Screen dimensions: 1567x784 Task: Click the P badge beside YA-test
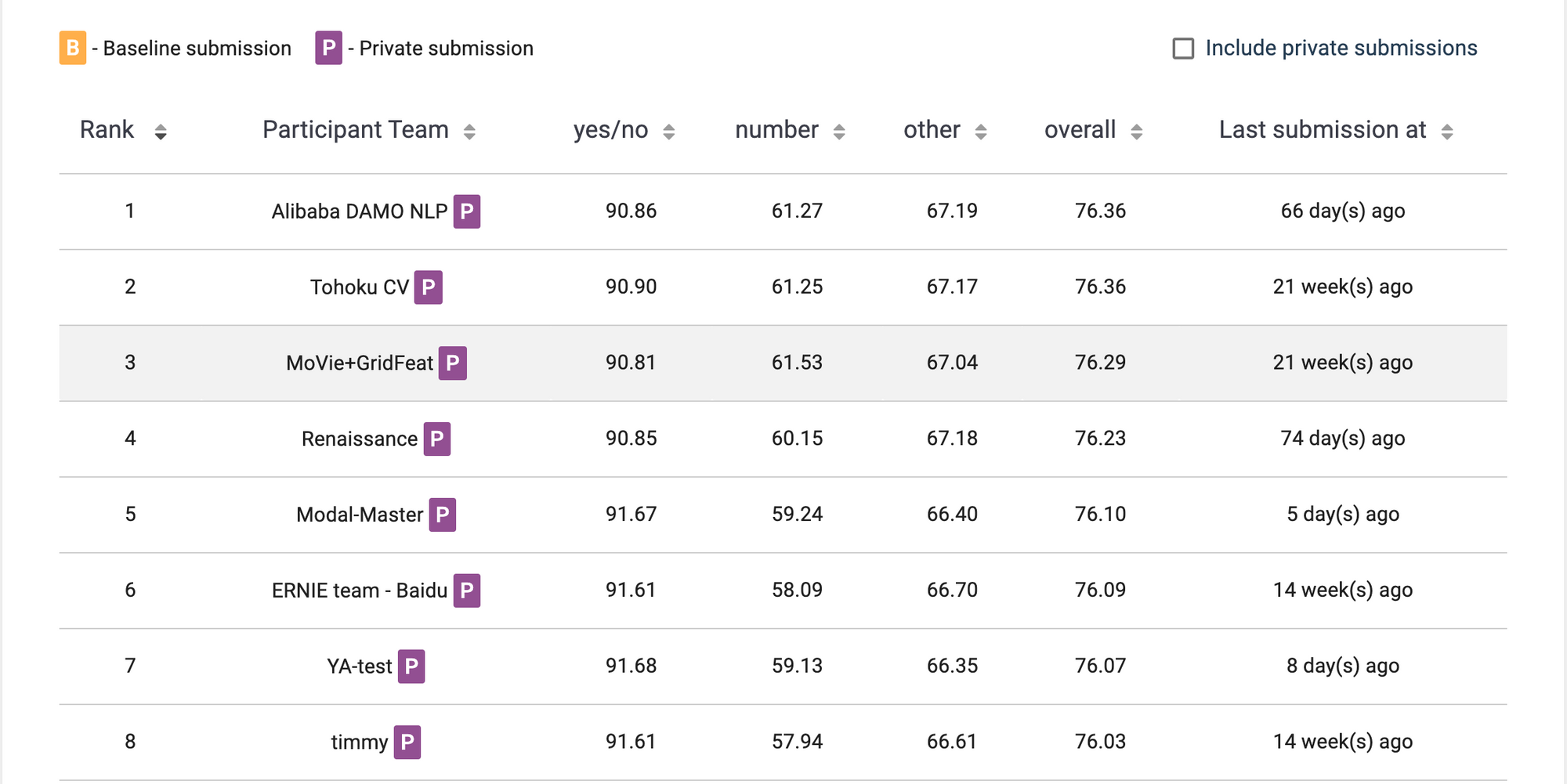(x=411, y=666)
